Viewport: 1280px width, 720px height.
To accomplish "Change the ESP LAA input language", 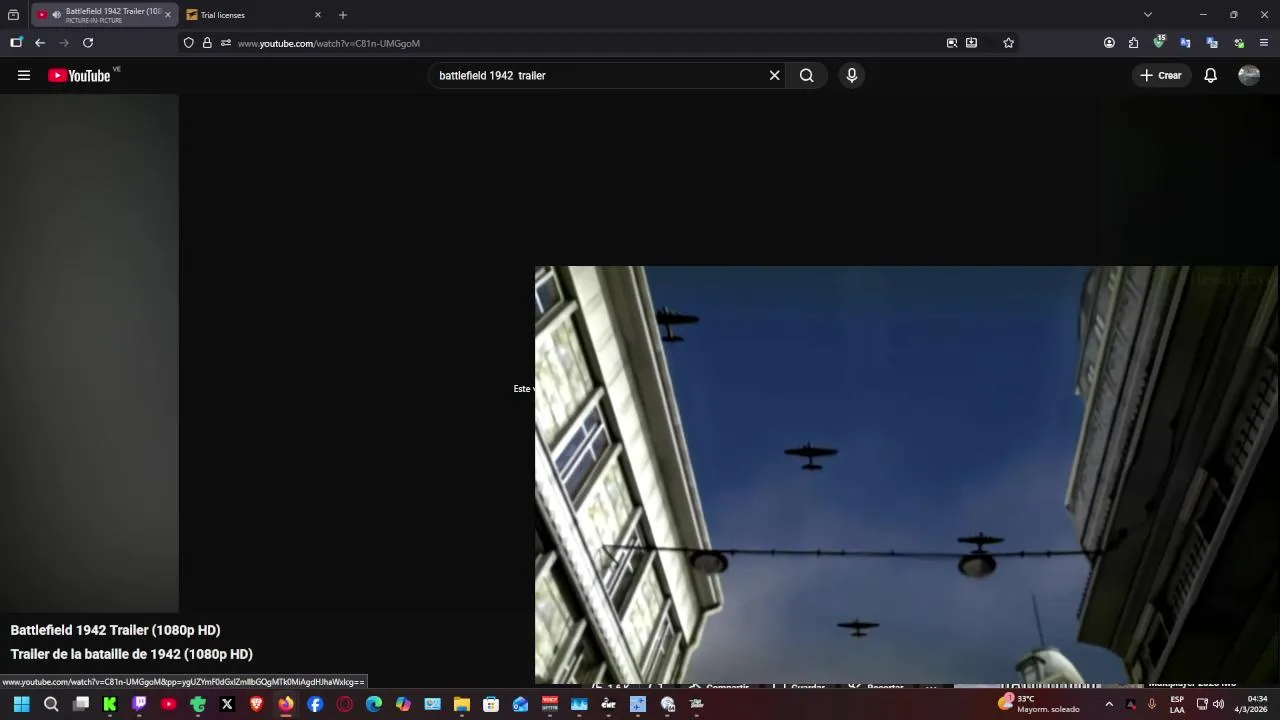I will [x=1177, y=704].
